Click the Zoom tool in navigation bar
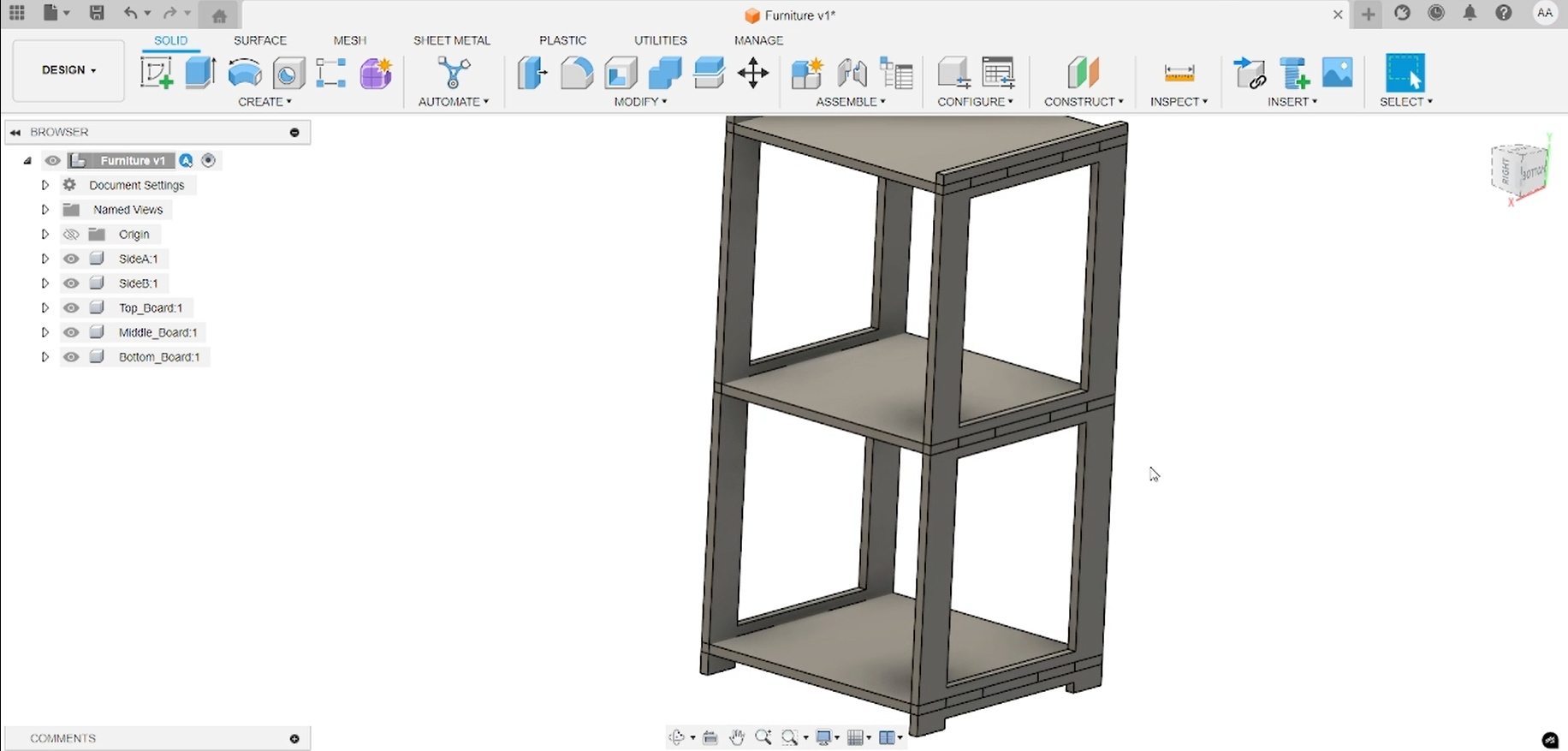The height and width of the screenshot is (751, 1568). pos(763,737)
